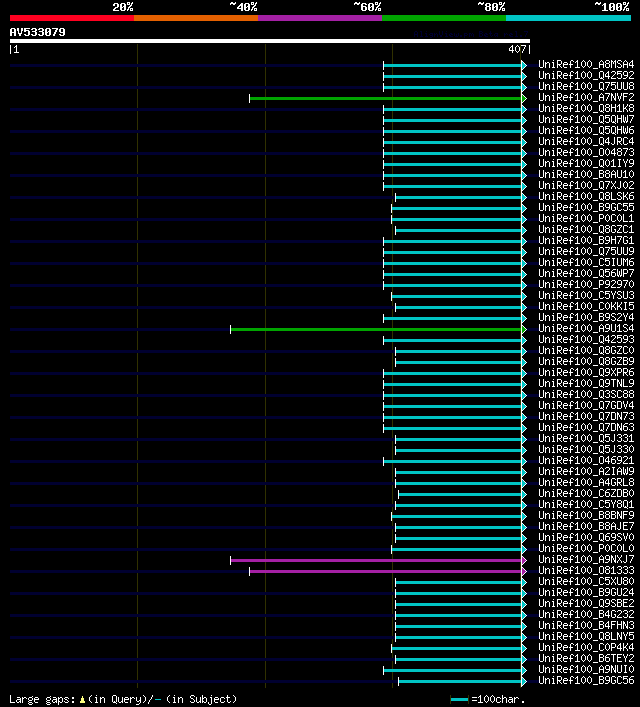This screenshot has height=707, width=640.
Task: Open the UniRef100_Q5QHW7 hit label
Action: pos(586,119)
